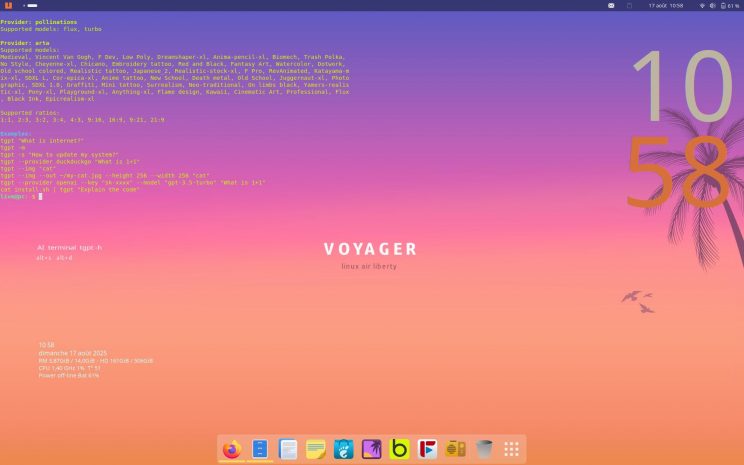Click the terminal prompt cursor line
744x465 pixels.
tap(21, 196)
